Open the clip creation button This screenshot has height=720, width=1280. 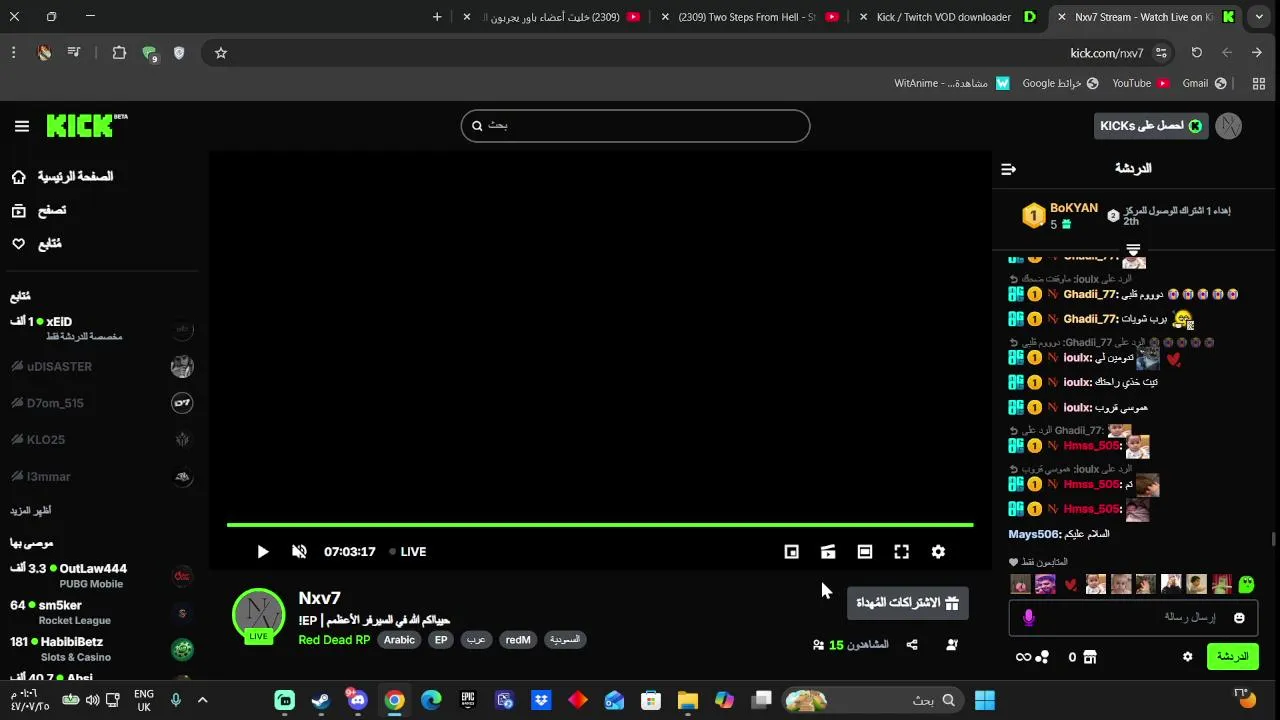[x=828, y=552]
